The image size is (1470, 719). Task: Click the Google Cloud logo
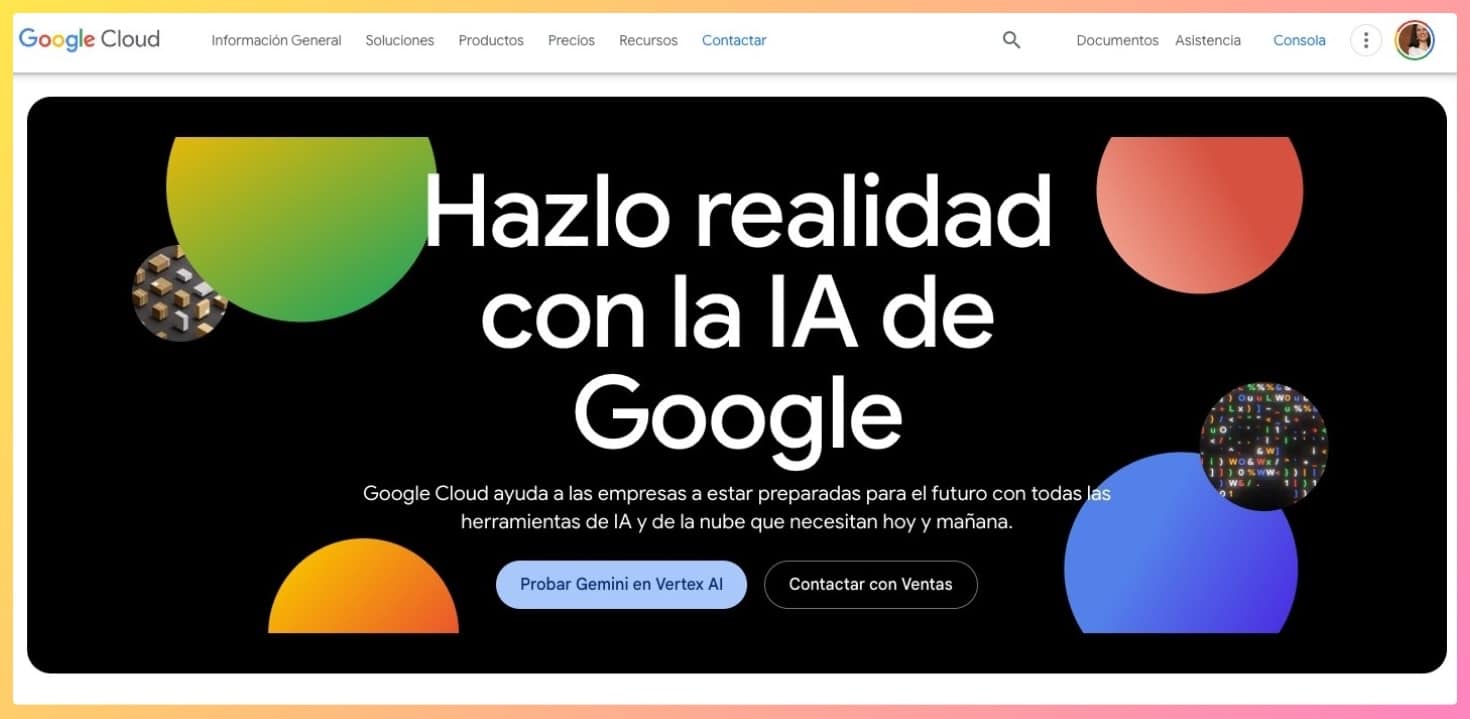point(89,40)
